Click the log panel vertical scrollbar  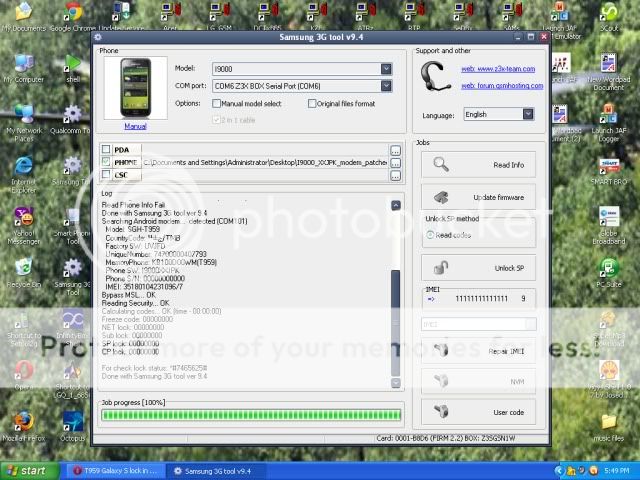395,290
